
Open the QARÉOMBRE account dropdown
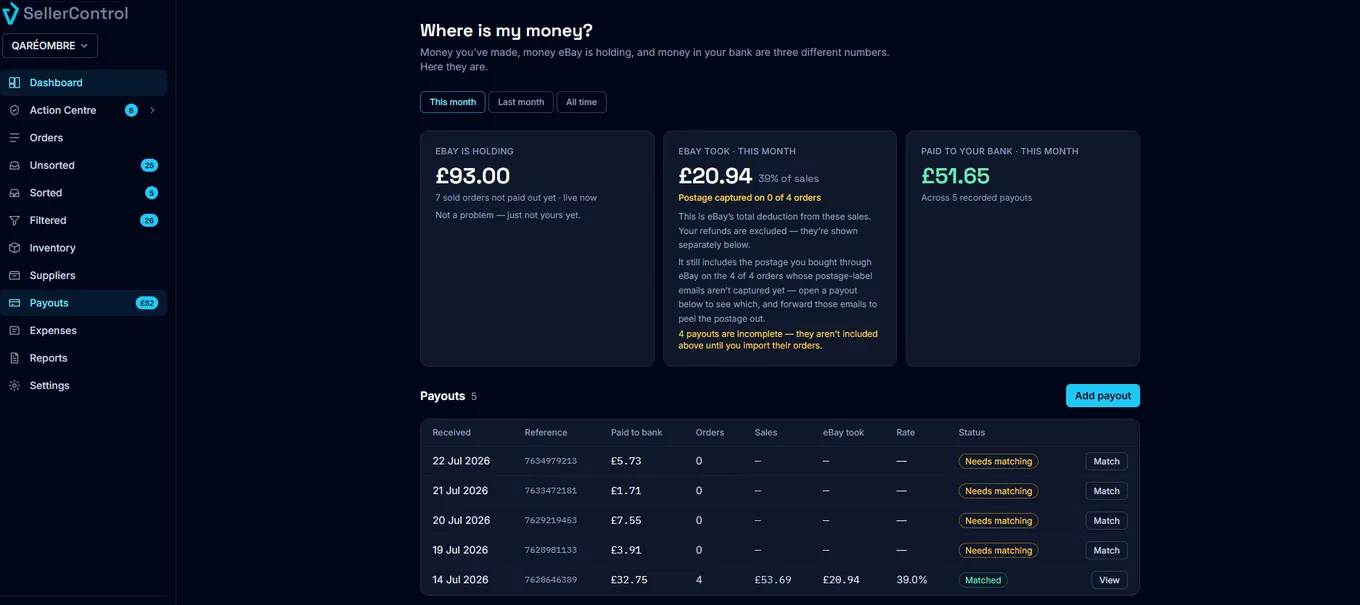pyautogui.click(x=50, y=45)
